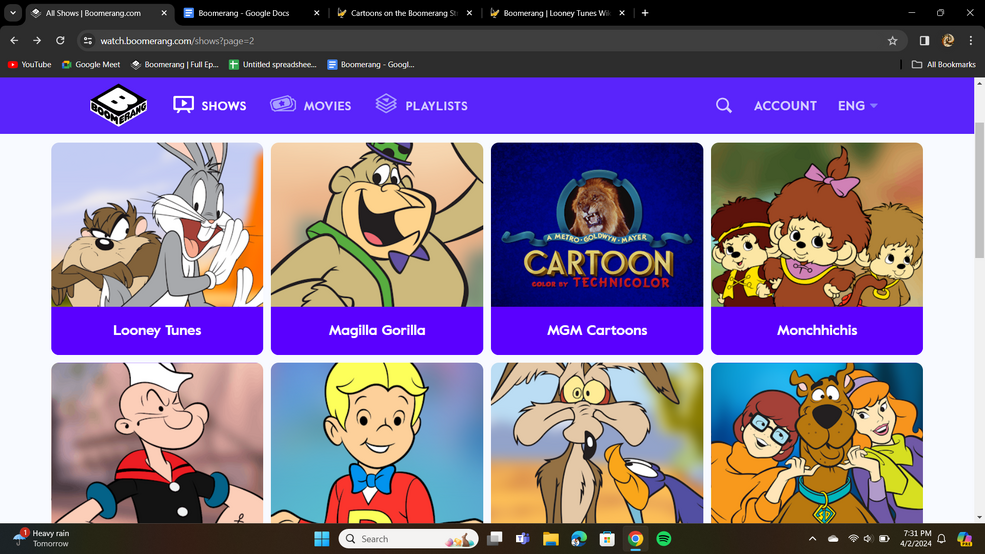Click the browser forward arrow
The image size is (985, 554).
(37, 40)
